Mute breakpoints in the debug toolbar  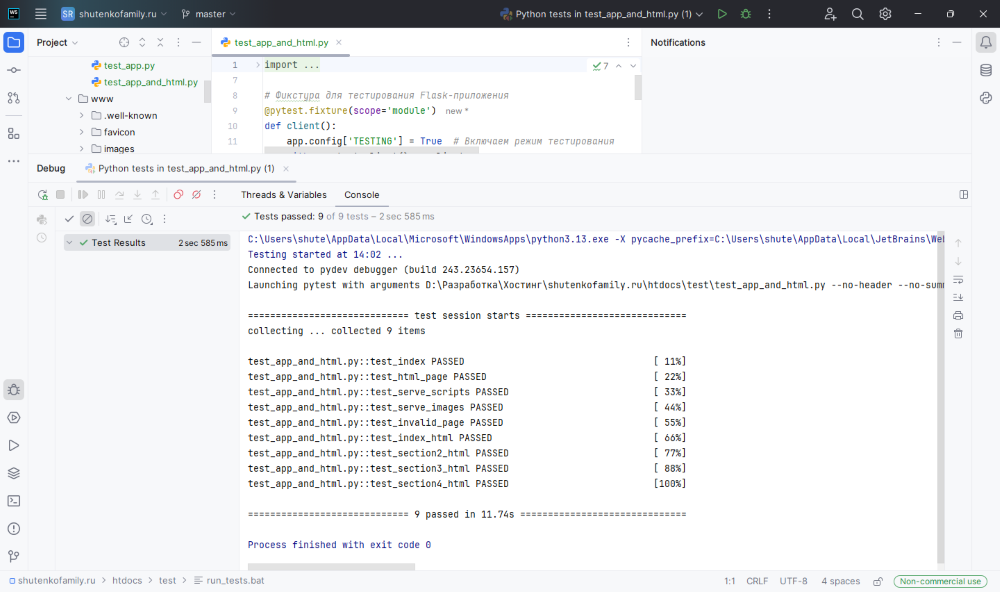(196, 195)
